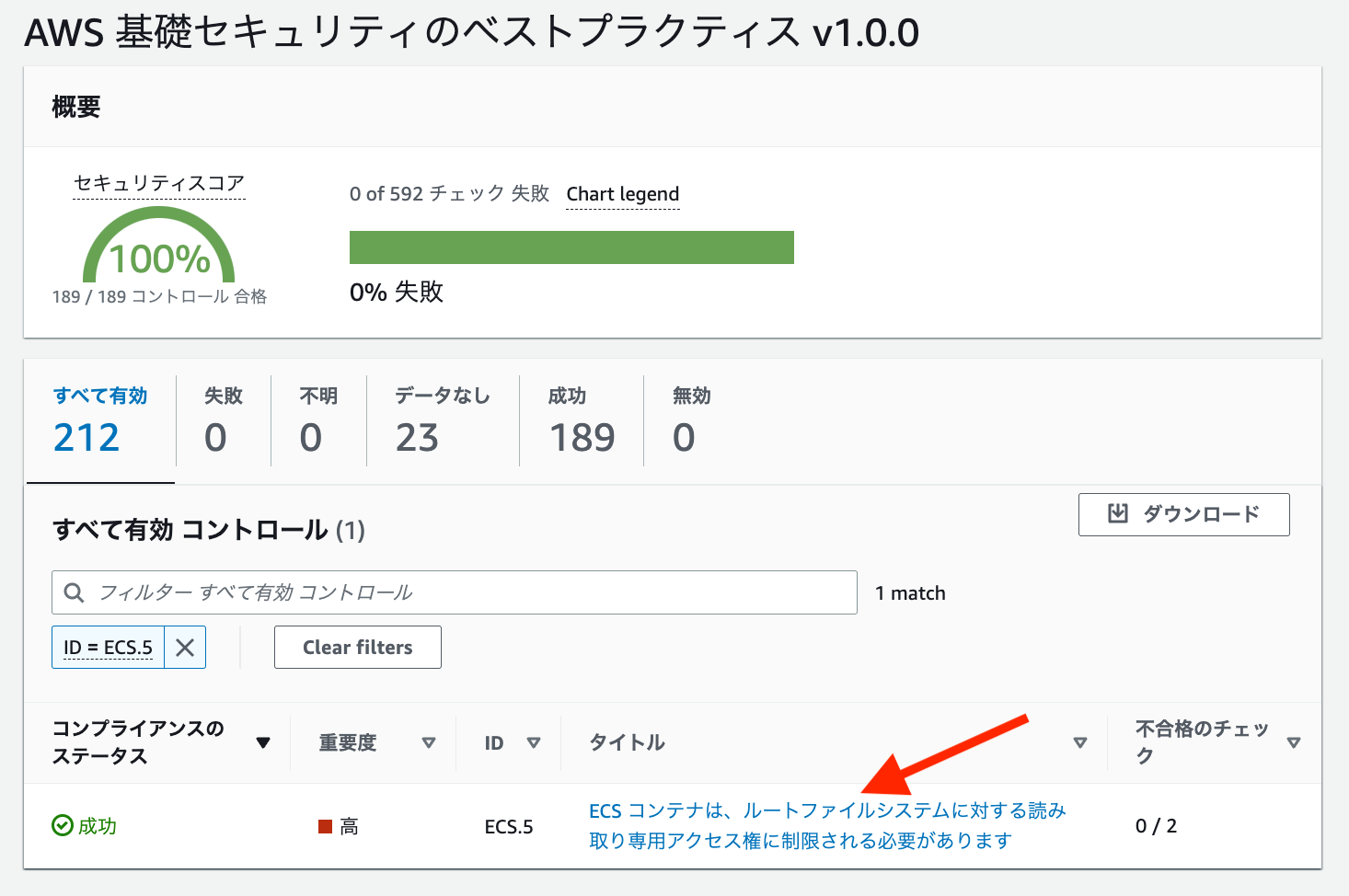Image resolution: width=1349 pixels, height=896 pixels.
Task: Click the X icon on the filter token
Action: pos(184,647)
